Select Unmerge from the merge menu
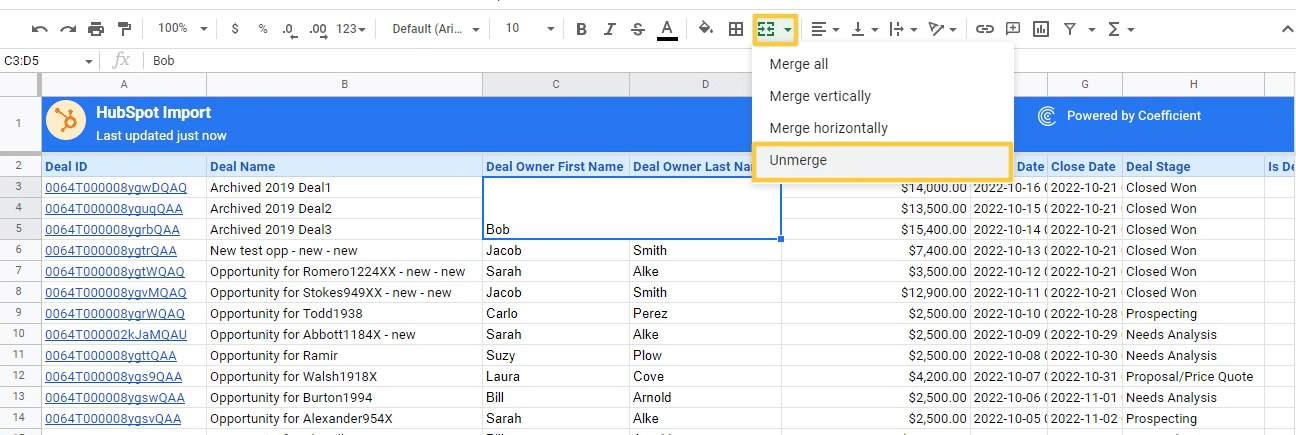This screenshot has height=435, width=1296. [798, 160]
